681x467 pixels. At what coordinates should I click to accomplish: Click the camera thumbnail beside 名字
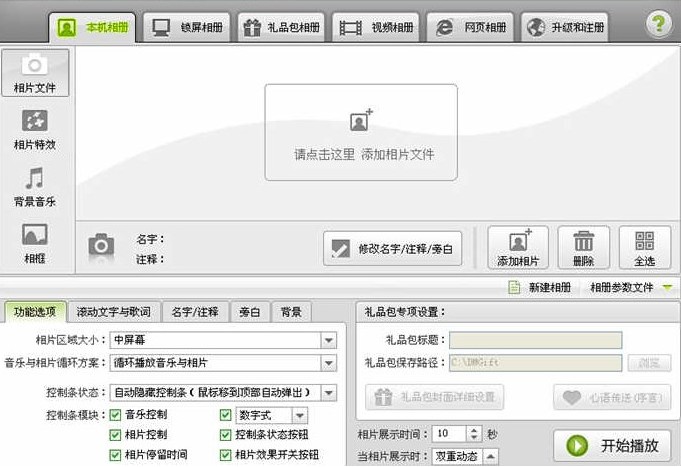click(x=101, y=247)
